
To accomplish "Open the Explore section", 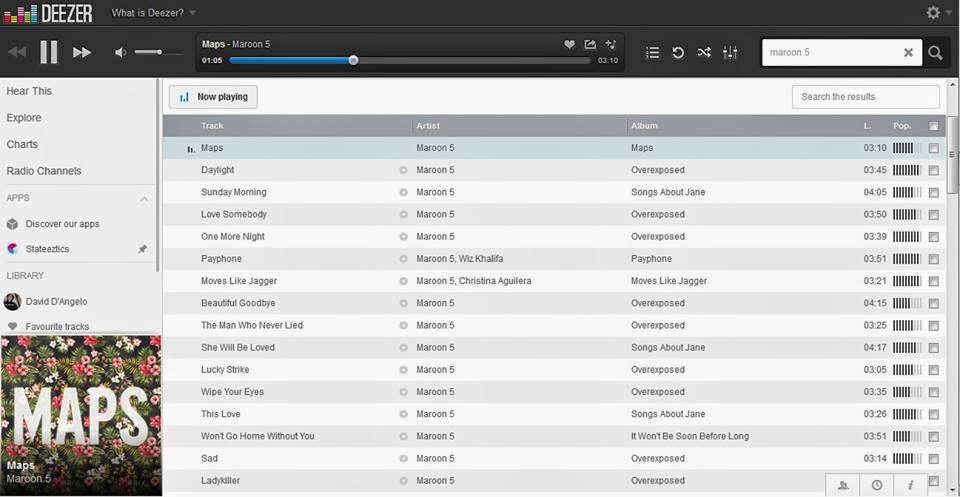I will tap(24, 118).
